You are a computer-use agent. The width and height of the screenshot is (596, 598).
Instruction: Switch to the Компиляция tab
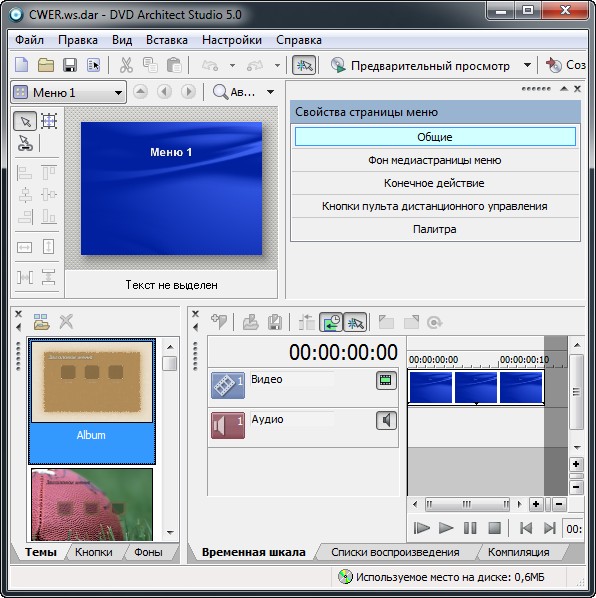point(519,552)
